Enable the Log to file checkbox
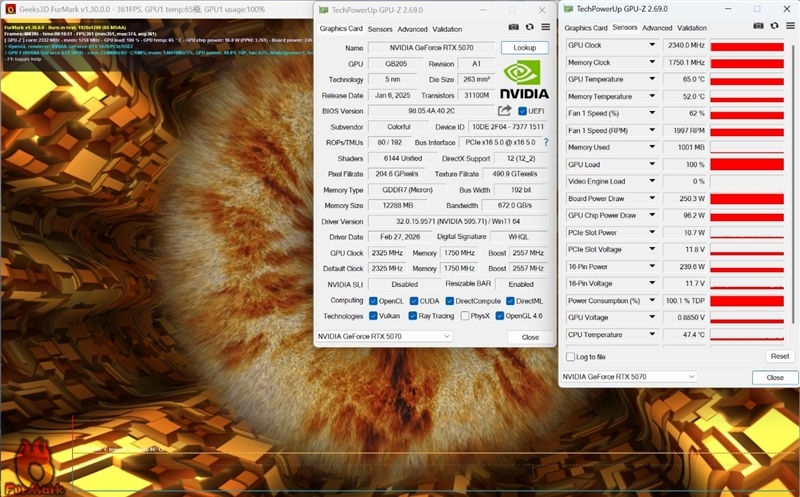 570,357
